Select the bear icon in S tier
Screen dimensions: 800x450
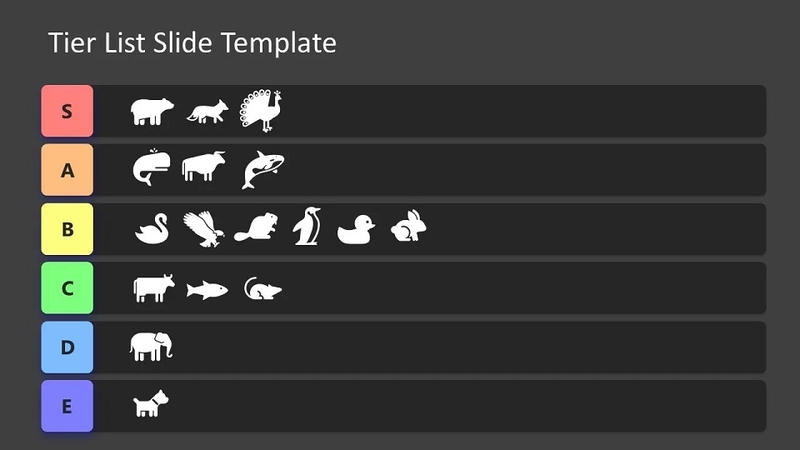coord(152,111)
